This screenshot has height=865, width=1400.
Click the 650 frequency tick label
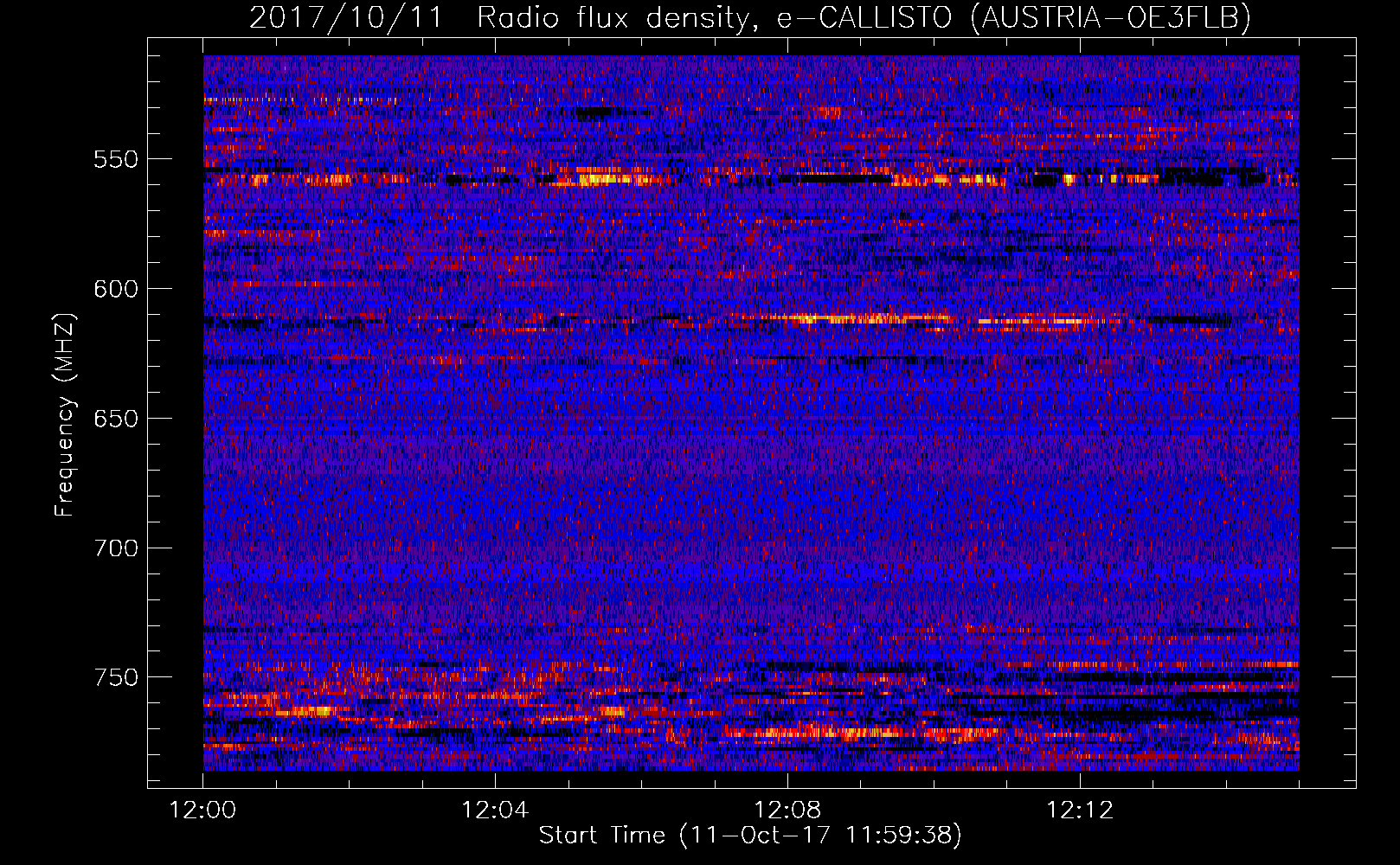tap(116, 419)
